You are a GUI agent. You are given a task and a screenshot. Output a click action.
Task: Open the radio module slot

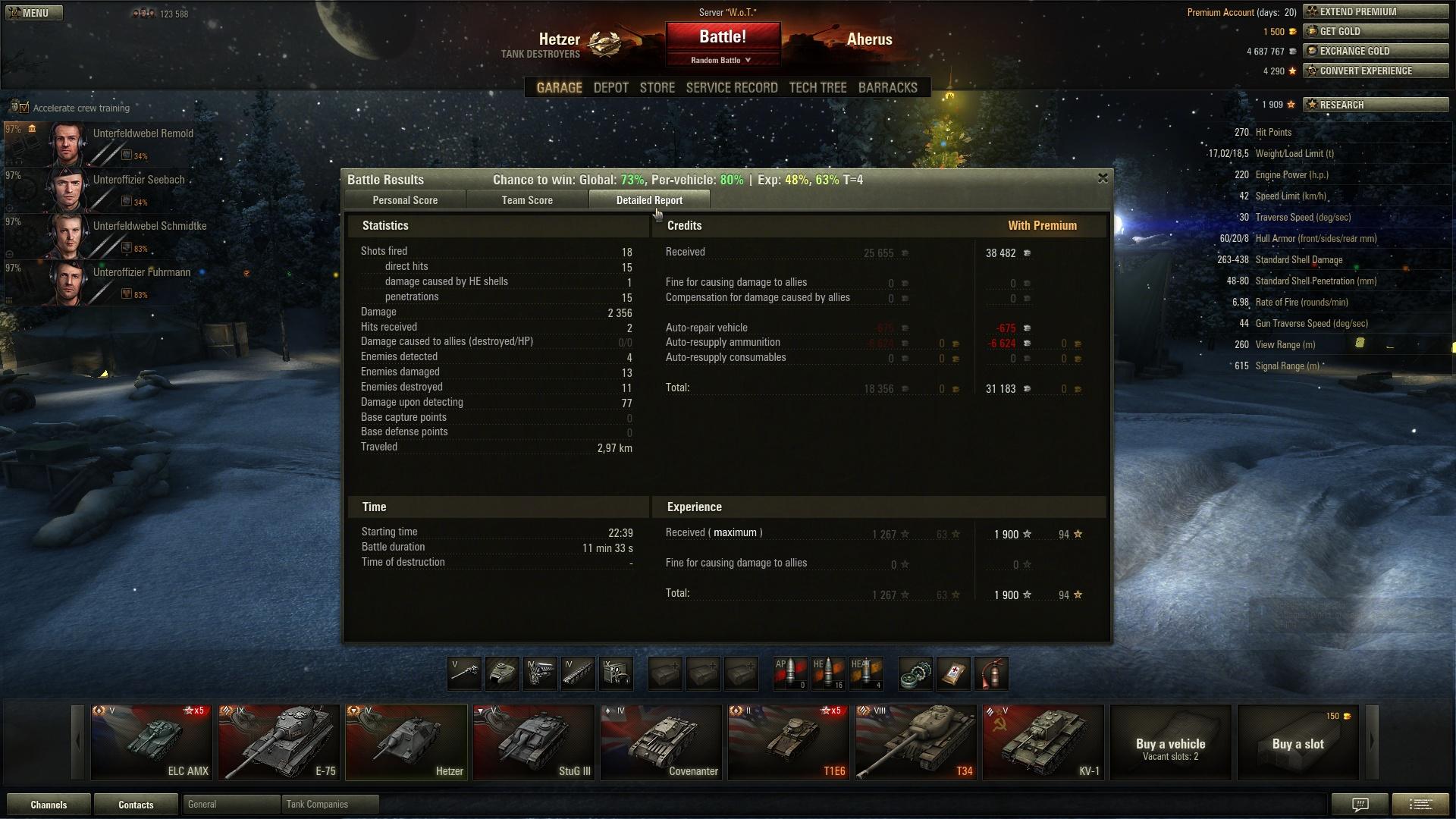616,673
